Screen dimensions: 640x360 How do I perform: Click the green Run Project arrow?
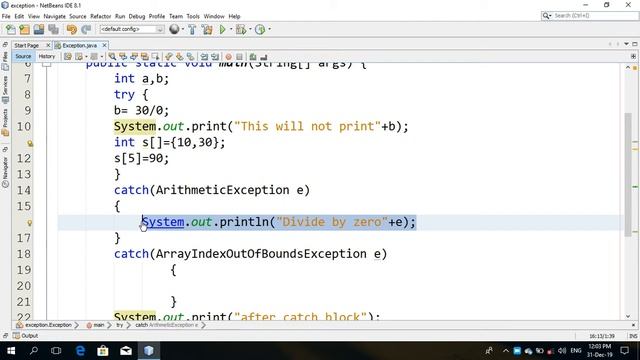coord(222,29)
